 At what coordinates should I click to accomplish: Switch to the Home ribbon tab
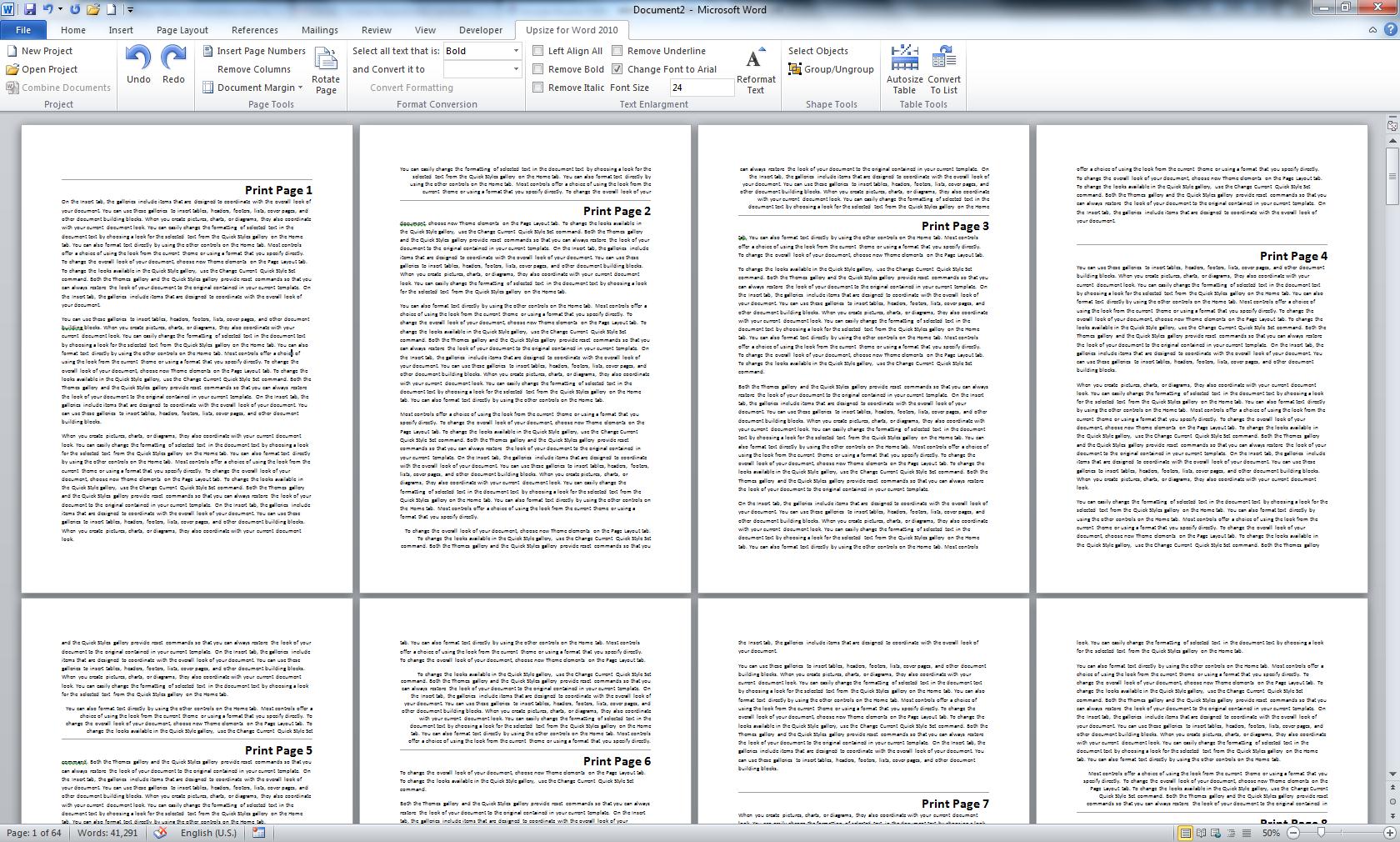coord(73,30)
